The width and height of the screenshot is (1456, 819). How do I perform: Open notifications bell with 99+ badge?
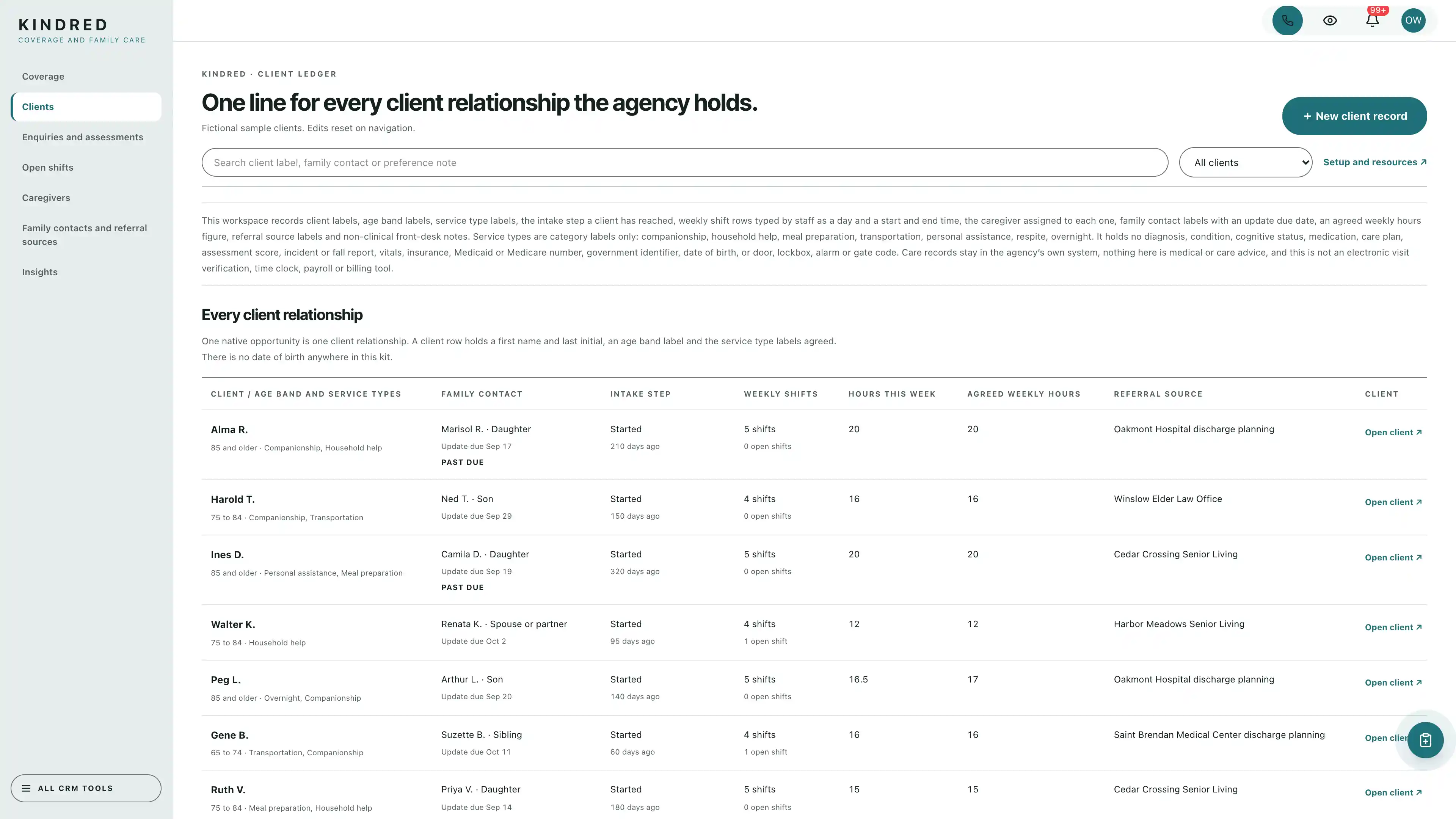click(x=1372, y=20)
